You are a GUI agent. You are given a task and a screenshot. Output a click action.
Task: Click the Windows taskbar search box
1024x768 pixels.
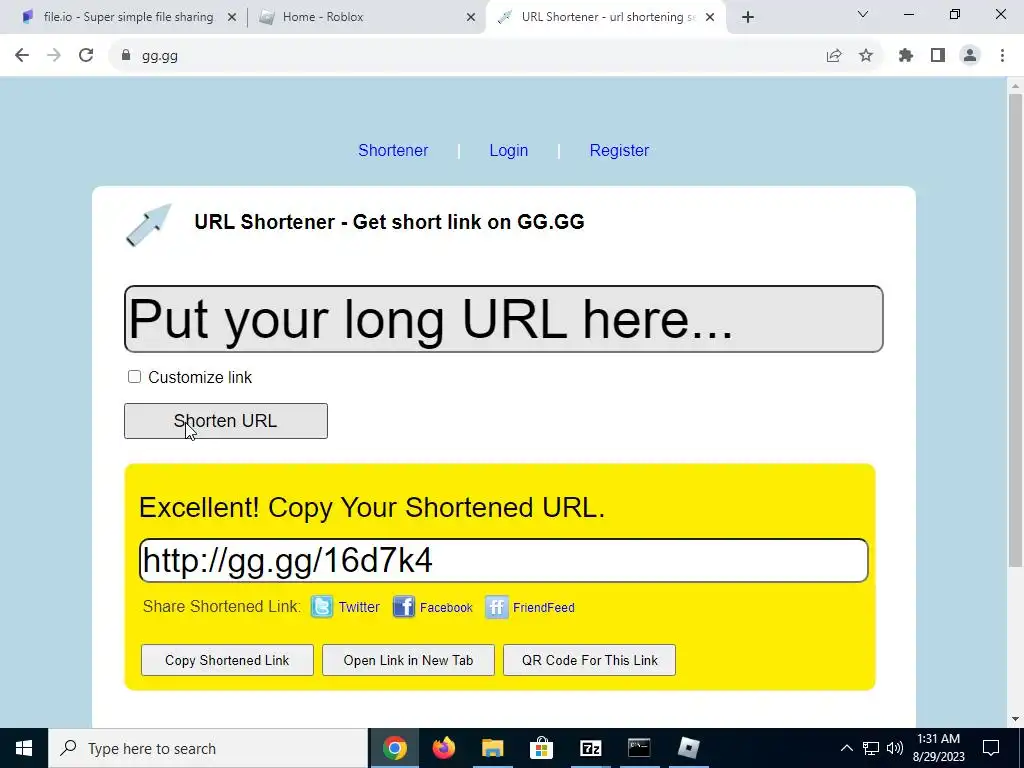click(x=208, y=748)
